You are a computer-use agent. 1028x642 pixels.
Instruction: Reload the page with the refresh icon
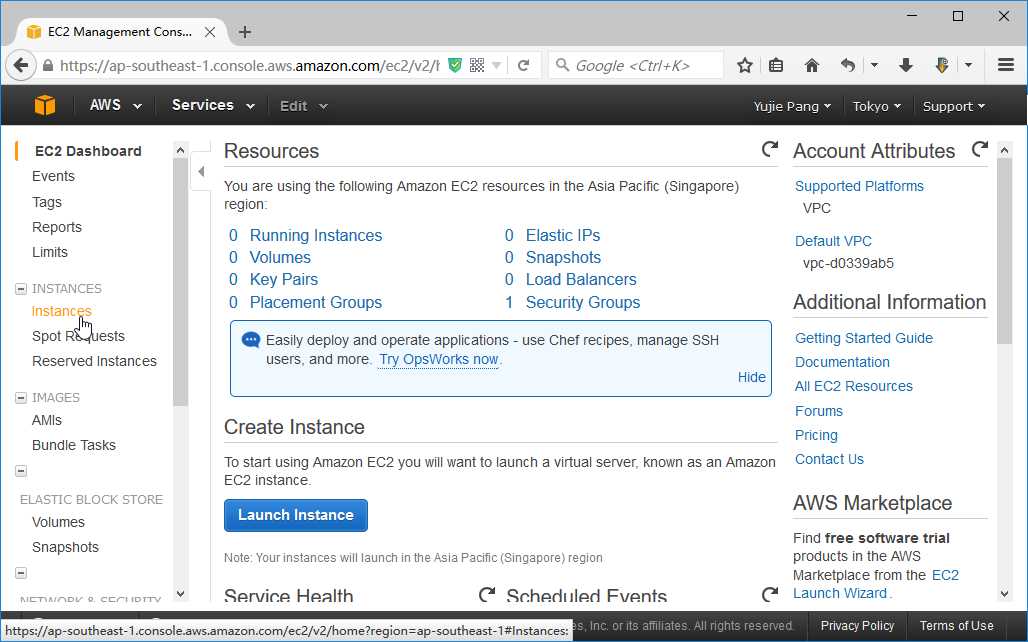coord(523,66)
